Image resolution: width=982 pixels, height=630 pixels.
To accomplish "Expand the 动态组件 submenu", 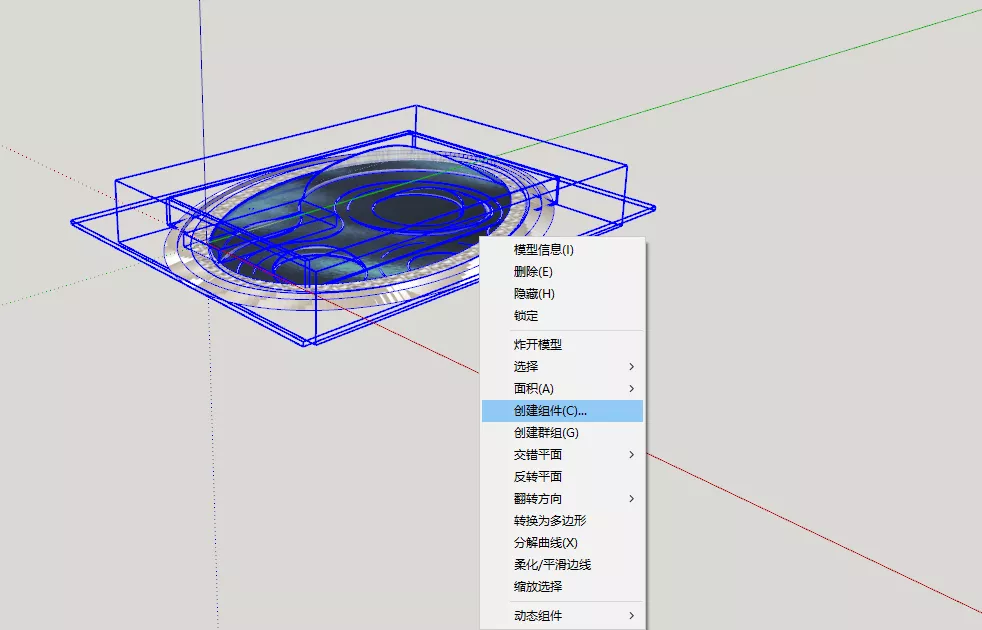I will point(538,616).
